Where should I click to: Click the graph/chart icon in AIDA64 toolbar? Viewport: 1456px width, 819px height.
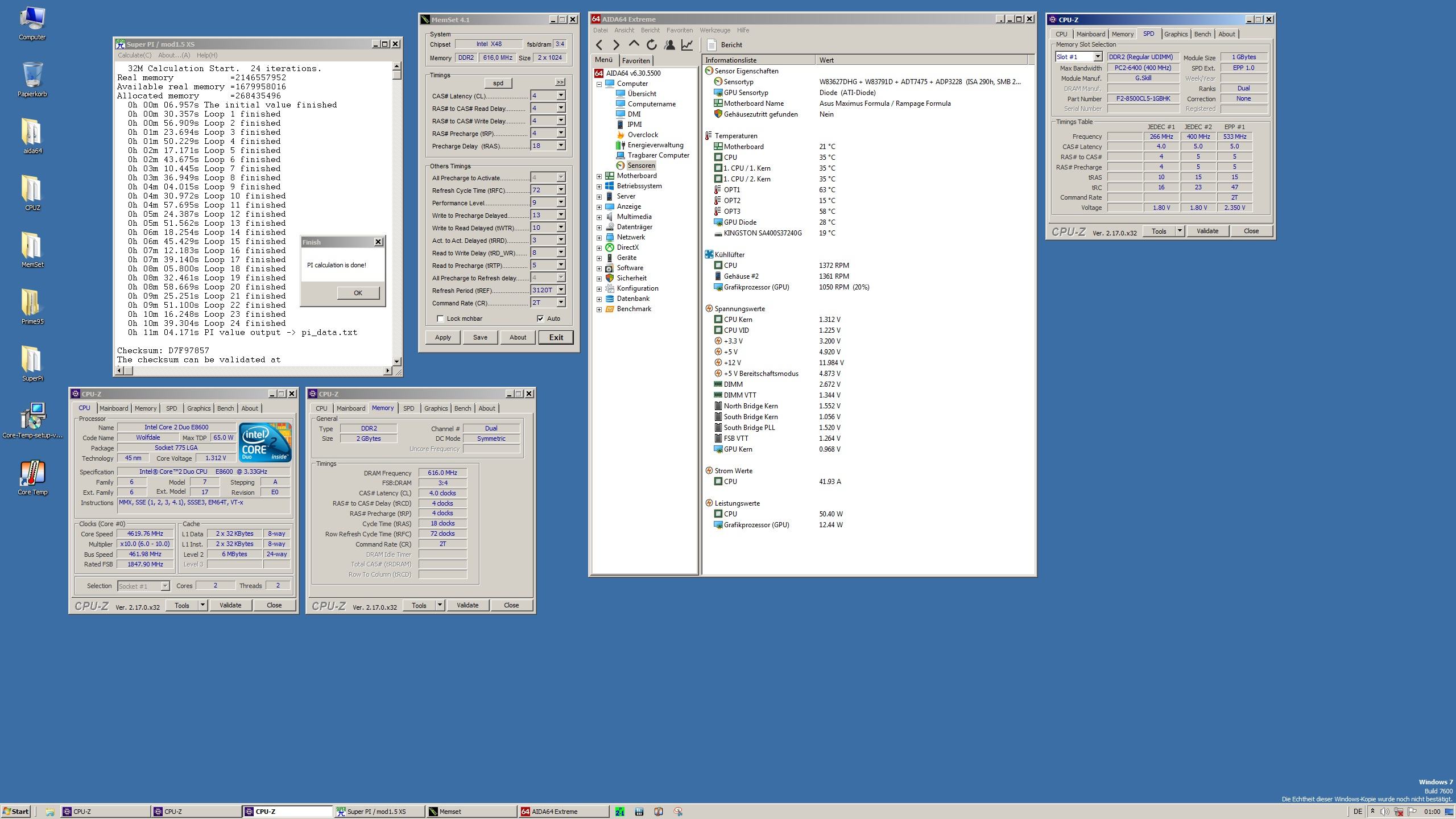[688, 44]
